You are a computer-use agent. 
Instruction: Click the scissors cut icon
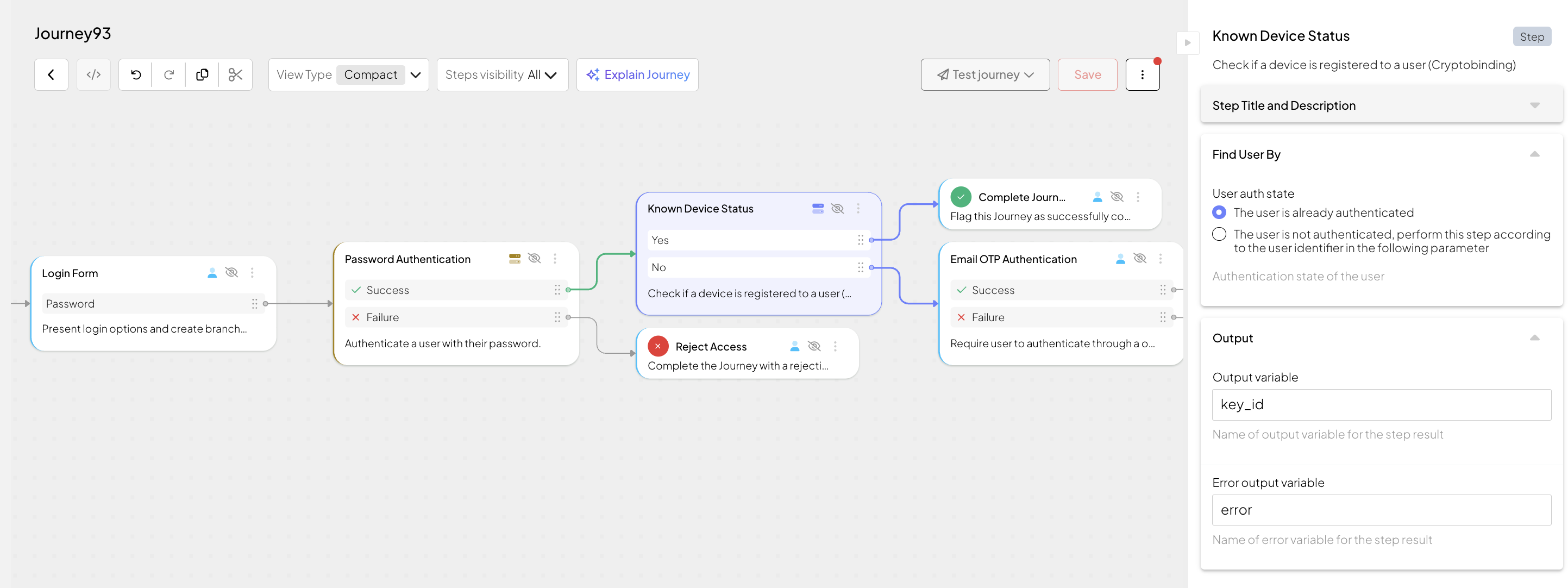pyautogui.click(x=236, y=75)
